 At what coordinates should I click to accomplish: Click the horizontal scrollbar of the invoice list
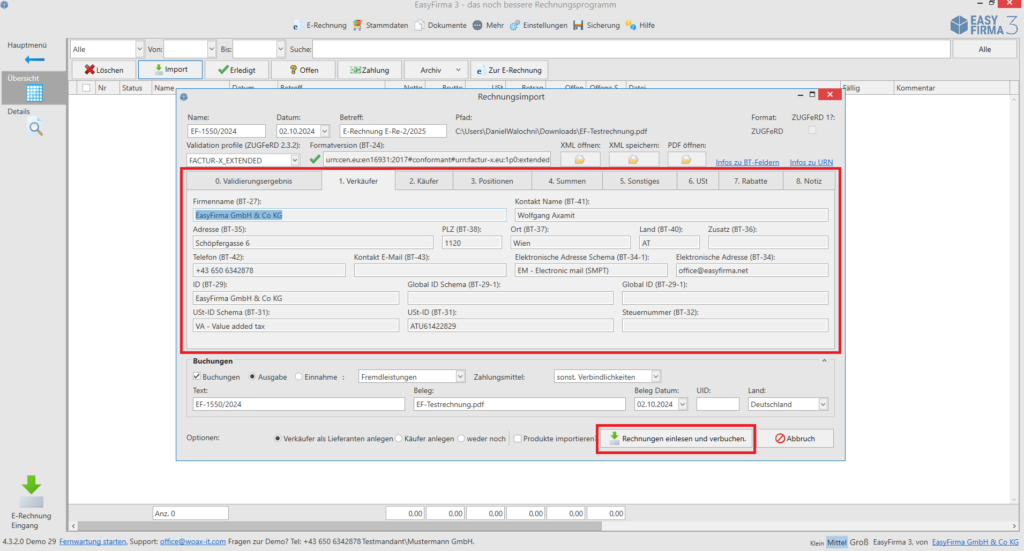click(340, 526)
